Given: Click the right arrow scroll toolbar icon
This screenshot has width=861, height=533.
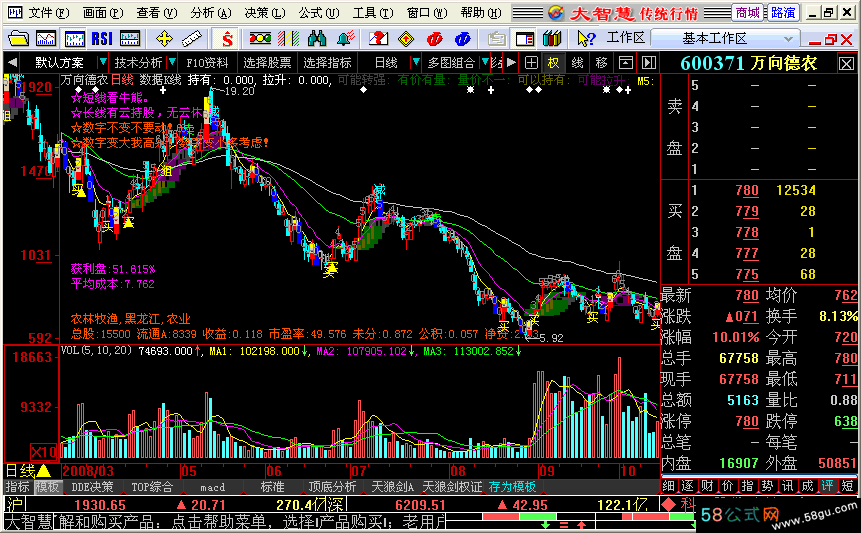Looking at the screenshot, I should point(511,63).
